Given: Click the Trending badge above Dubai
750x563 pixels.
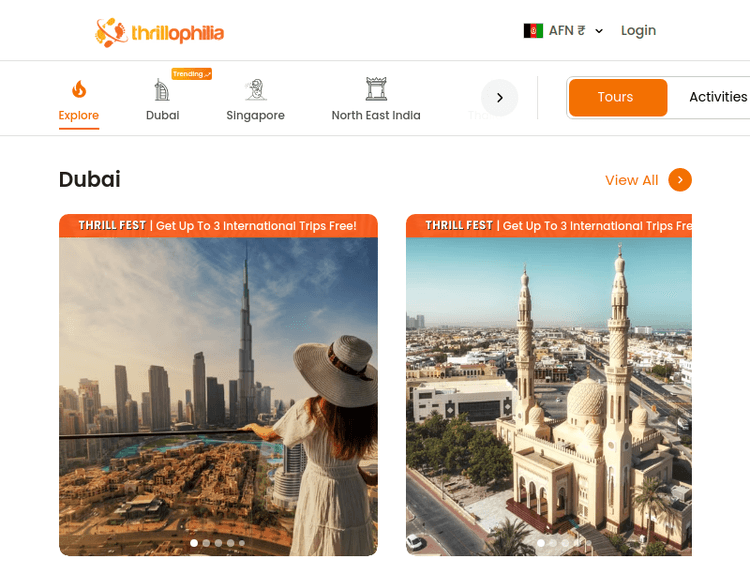Looking at the screenshot, I should [191, 74].
